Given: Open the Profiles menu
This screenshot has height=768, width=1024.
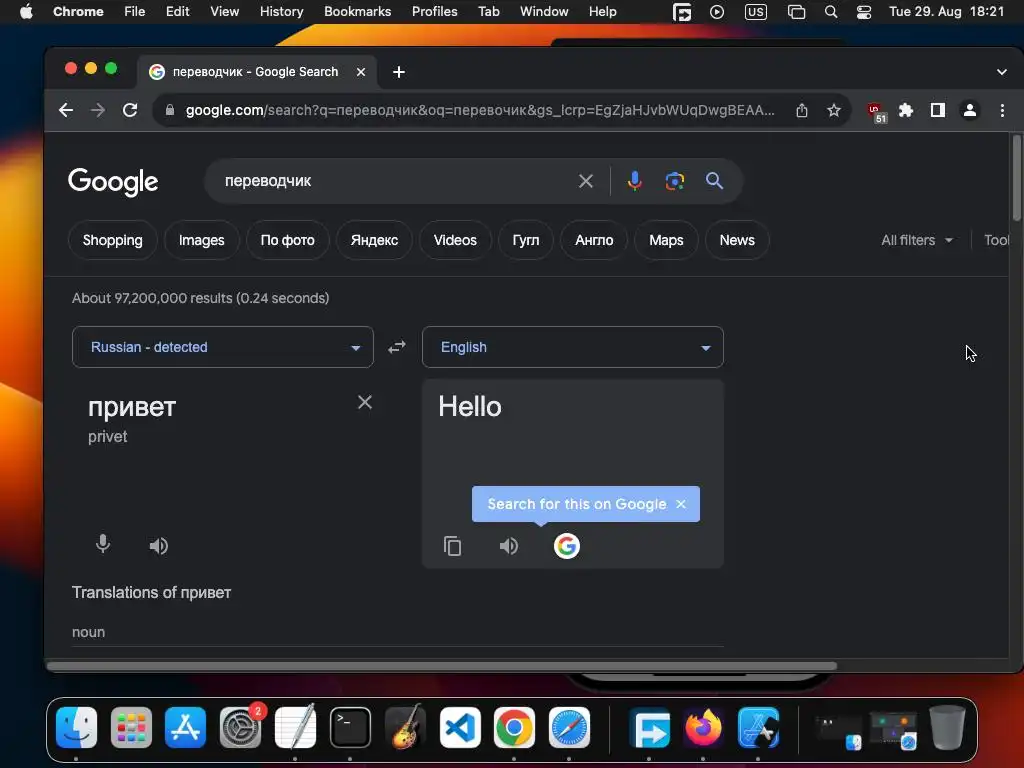Looking at the screenshot, I should [x=434, y=12].
